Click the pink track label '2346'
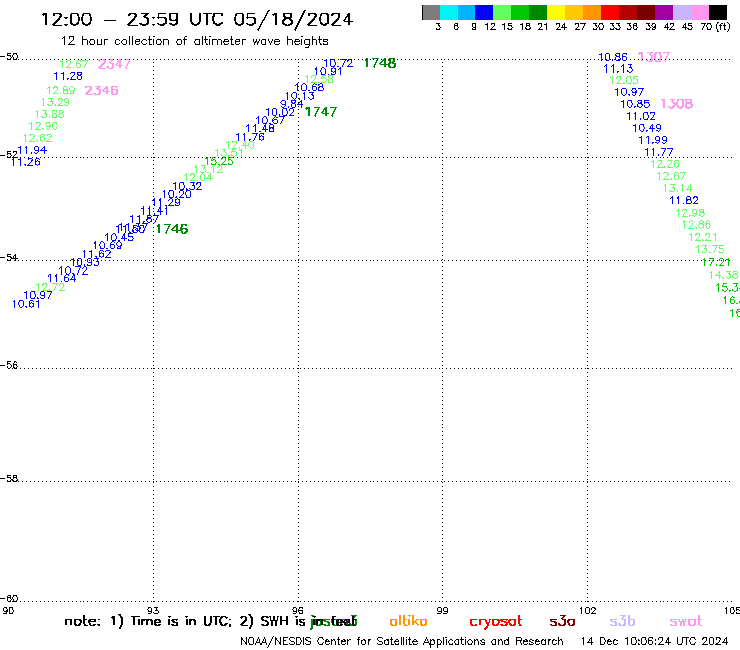The image size is (740, 650). (x=101, y=90)
